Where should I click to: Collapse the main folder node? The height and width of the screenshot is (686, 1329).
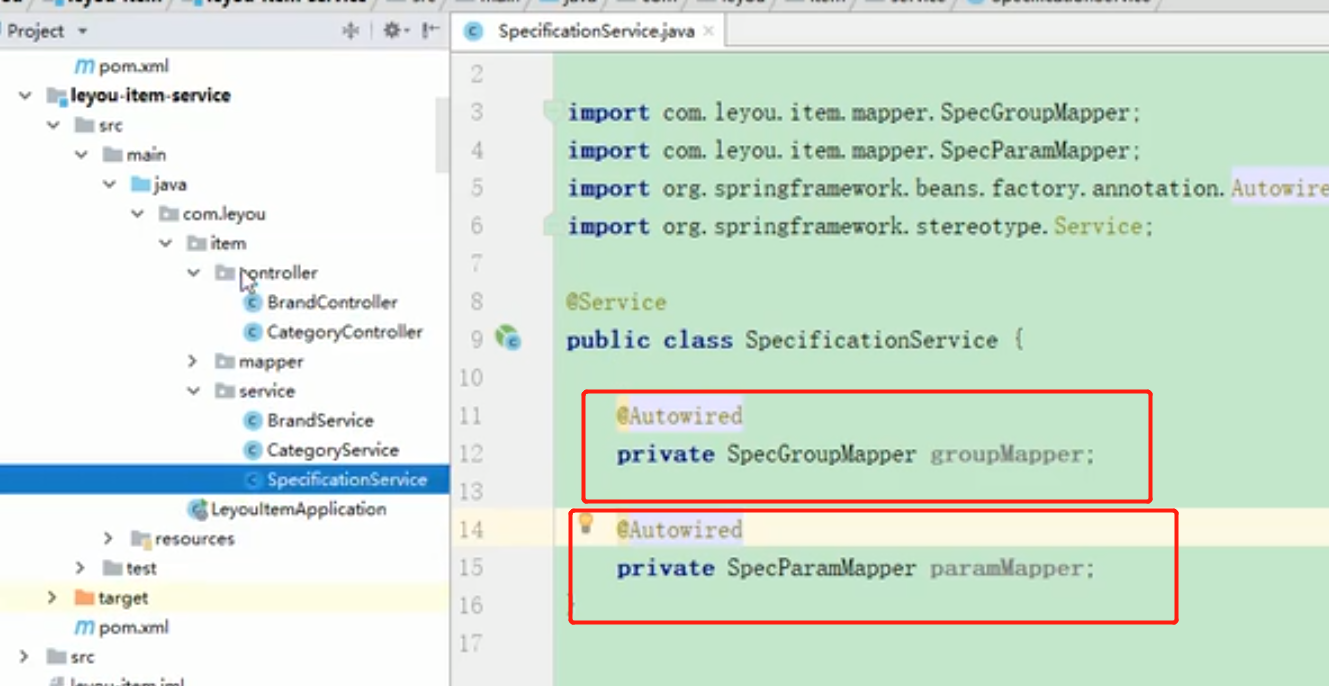click(x=81, y=155)
